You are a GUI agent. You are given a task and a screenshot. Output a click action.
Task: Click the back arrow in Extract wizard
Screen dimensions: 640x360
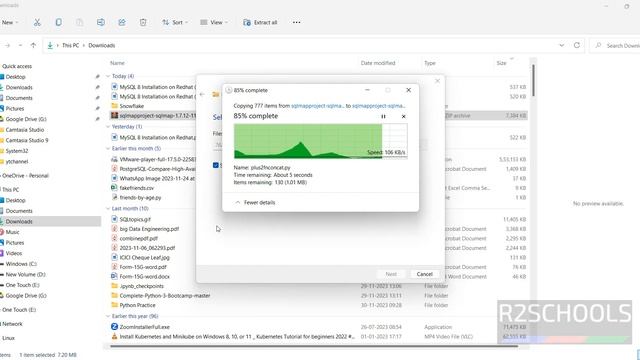(202, 94)
